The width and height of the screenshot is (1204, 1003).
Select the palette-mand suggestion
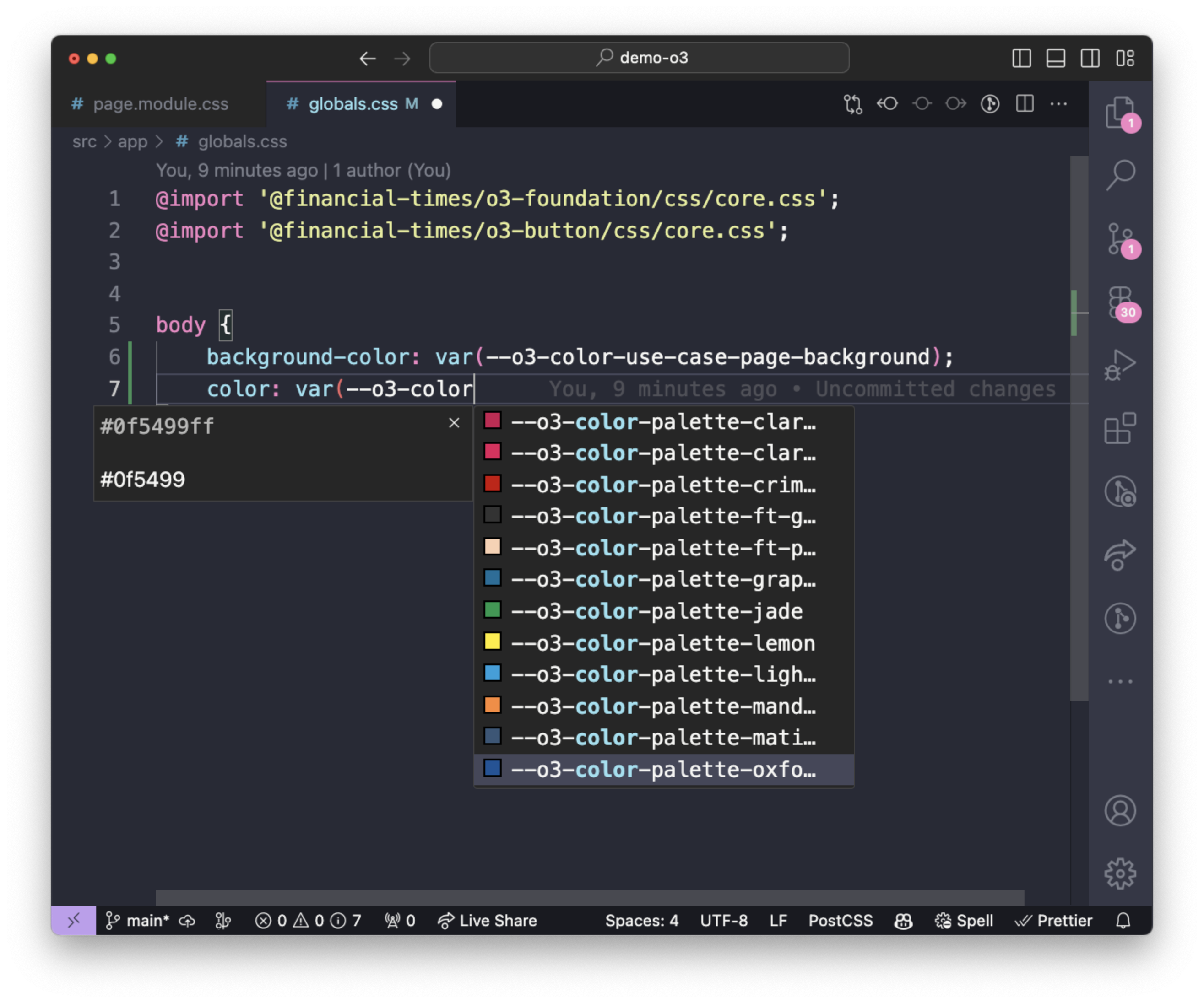[x=664, y=706]
